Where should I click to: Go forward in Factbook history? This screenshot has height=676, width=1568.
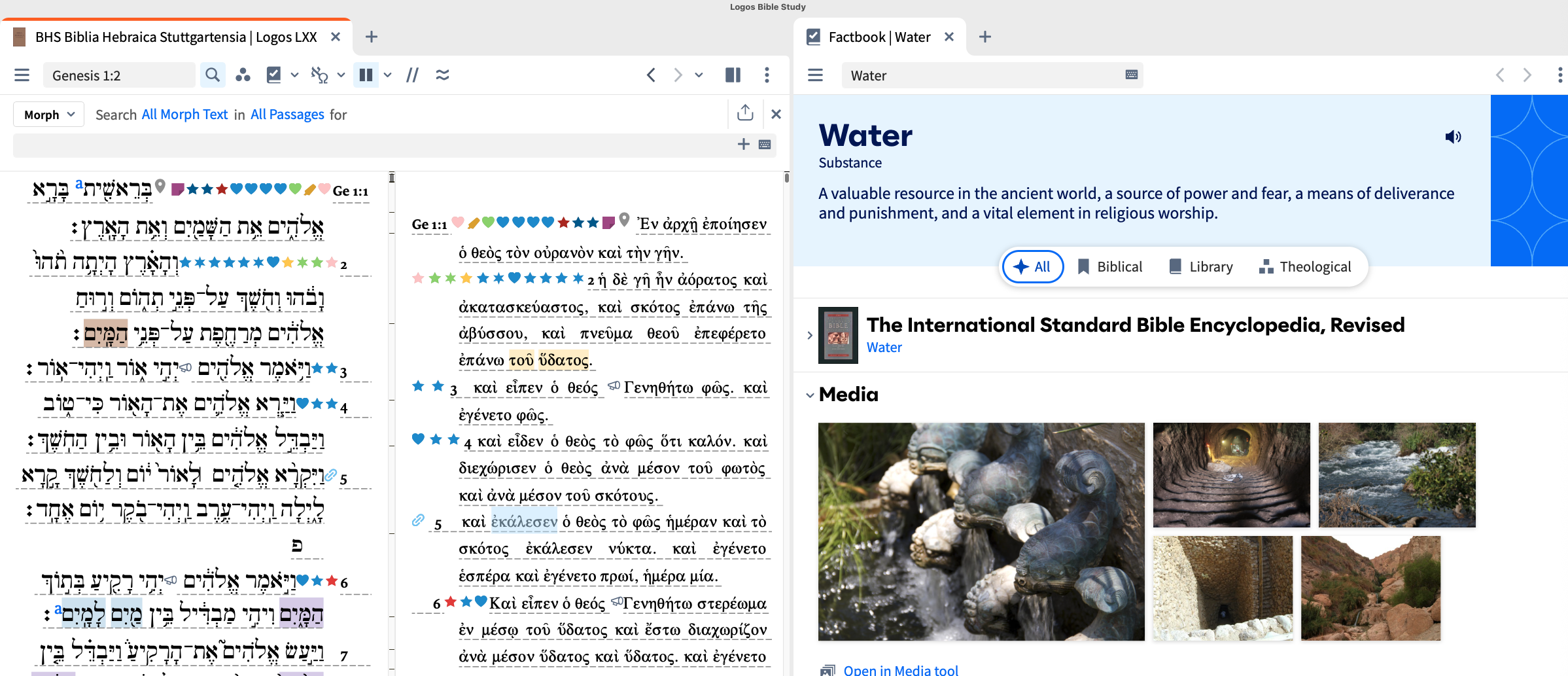click(1527, 75)
